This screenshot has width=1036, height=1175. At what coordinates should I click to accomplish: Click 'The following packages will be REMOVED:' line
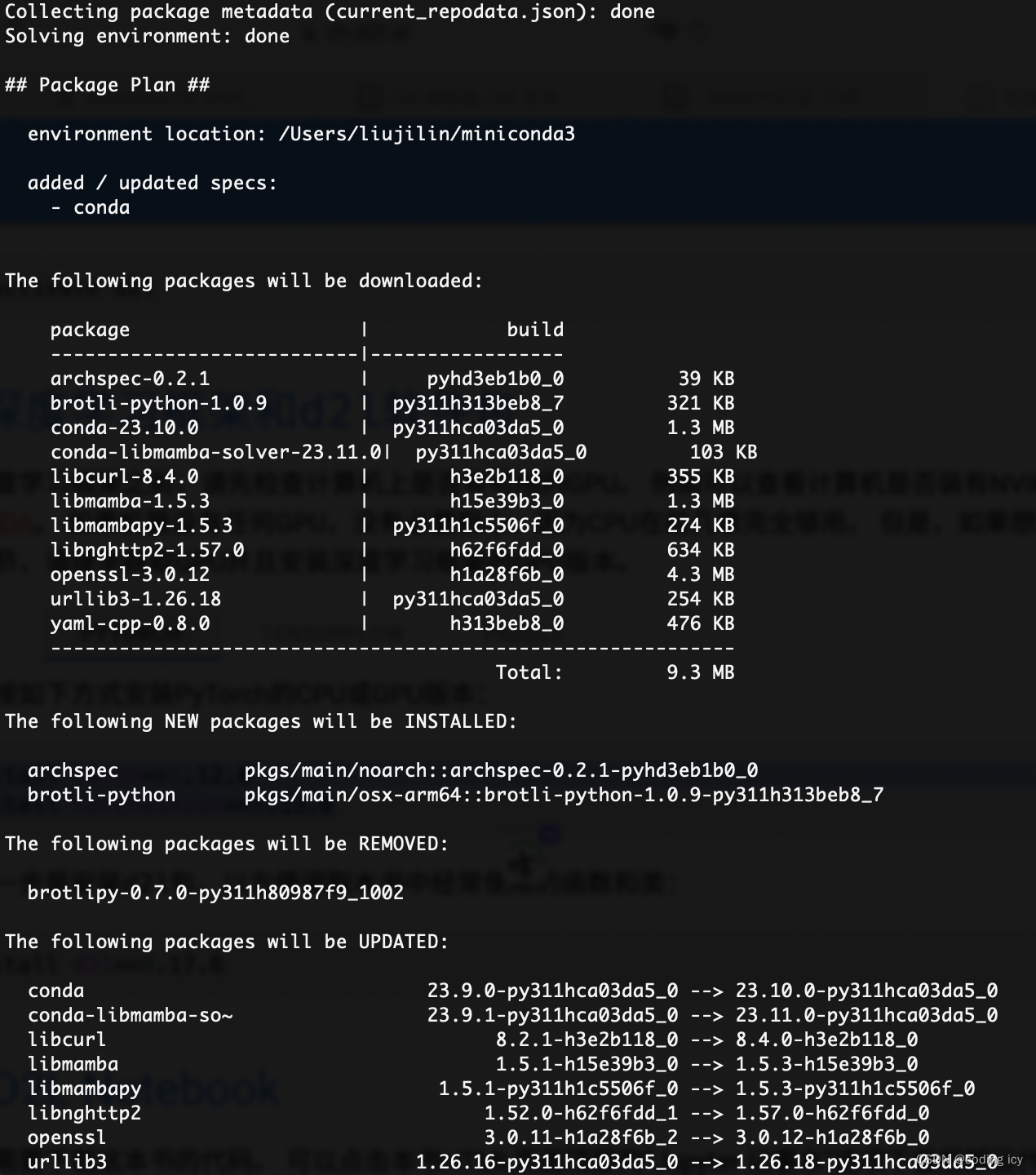coord(227,845)
